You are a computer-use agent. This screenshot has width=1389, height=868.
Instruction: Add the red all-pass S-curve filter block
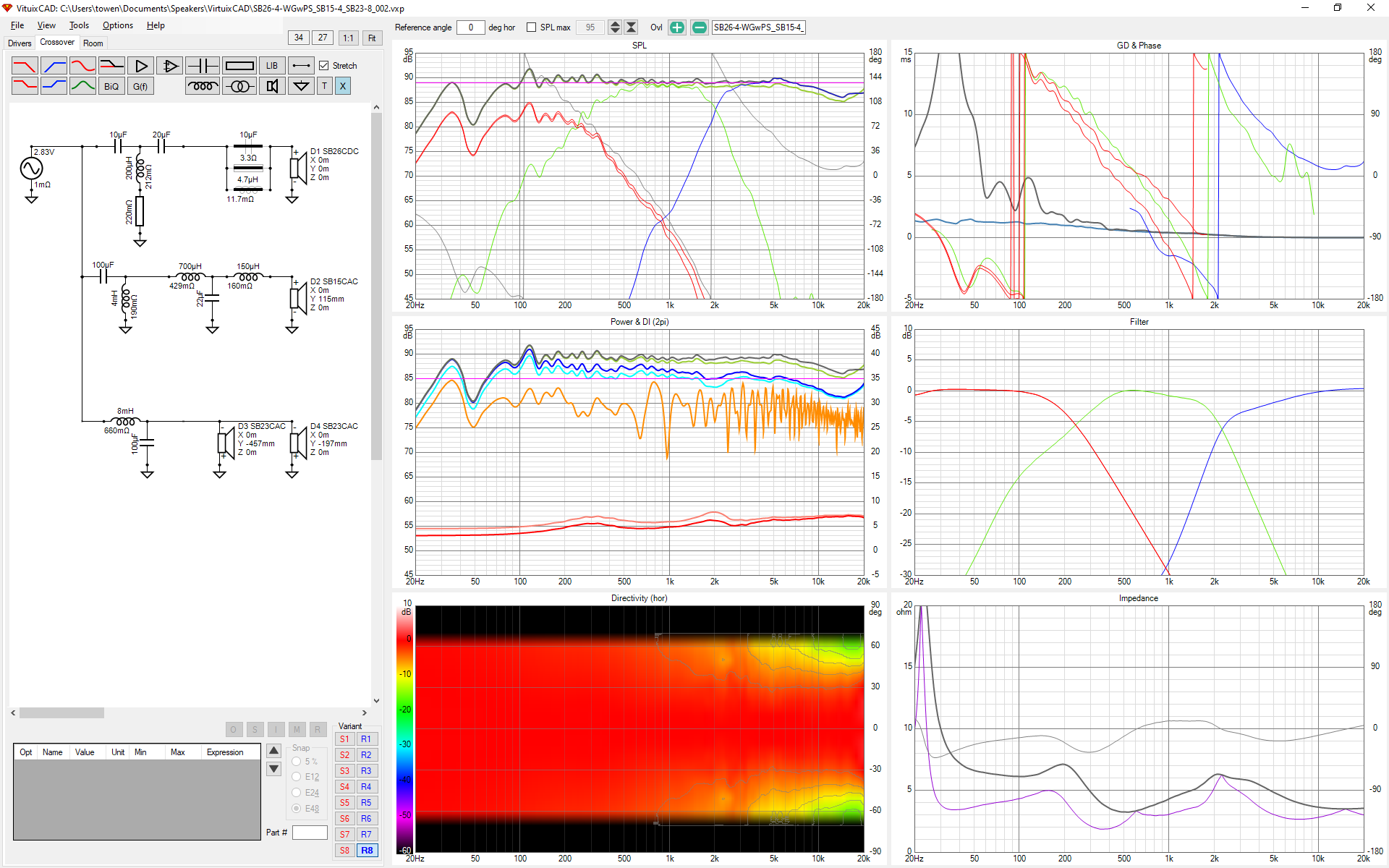pos(82,66)
